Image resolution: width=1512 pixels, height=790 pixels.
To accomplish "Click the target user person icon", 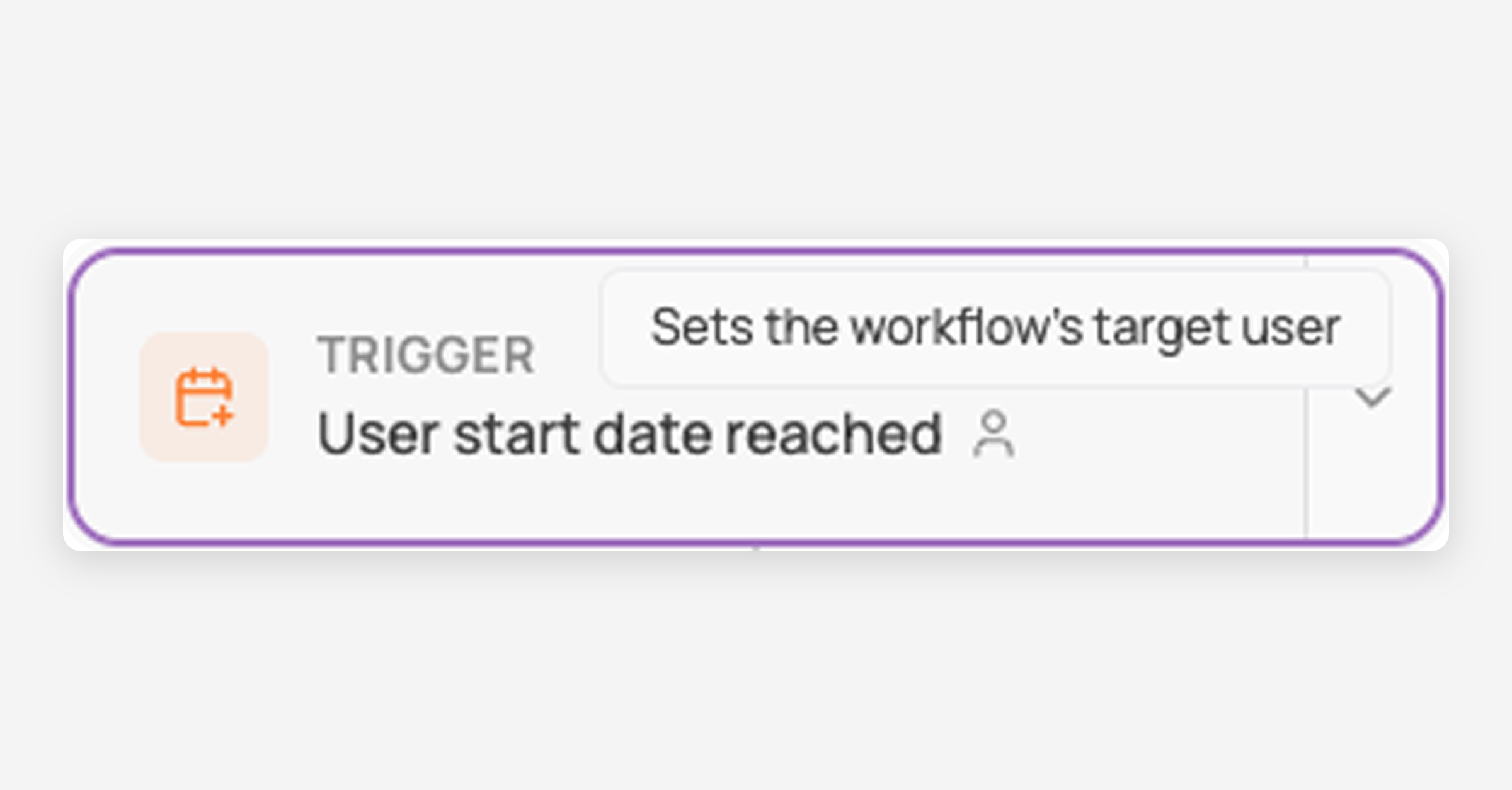I will coord(994,434).
